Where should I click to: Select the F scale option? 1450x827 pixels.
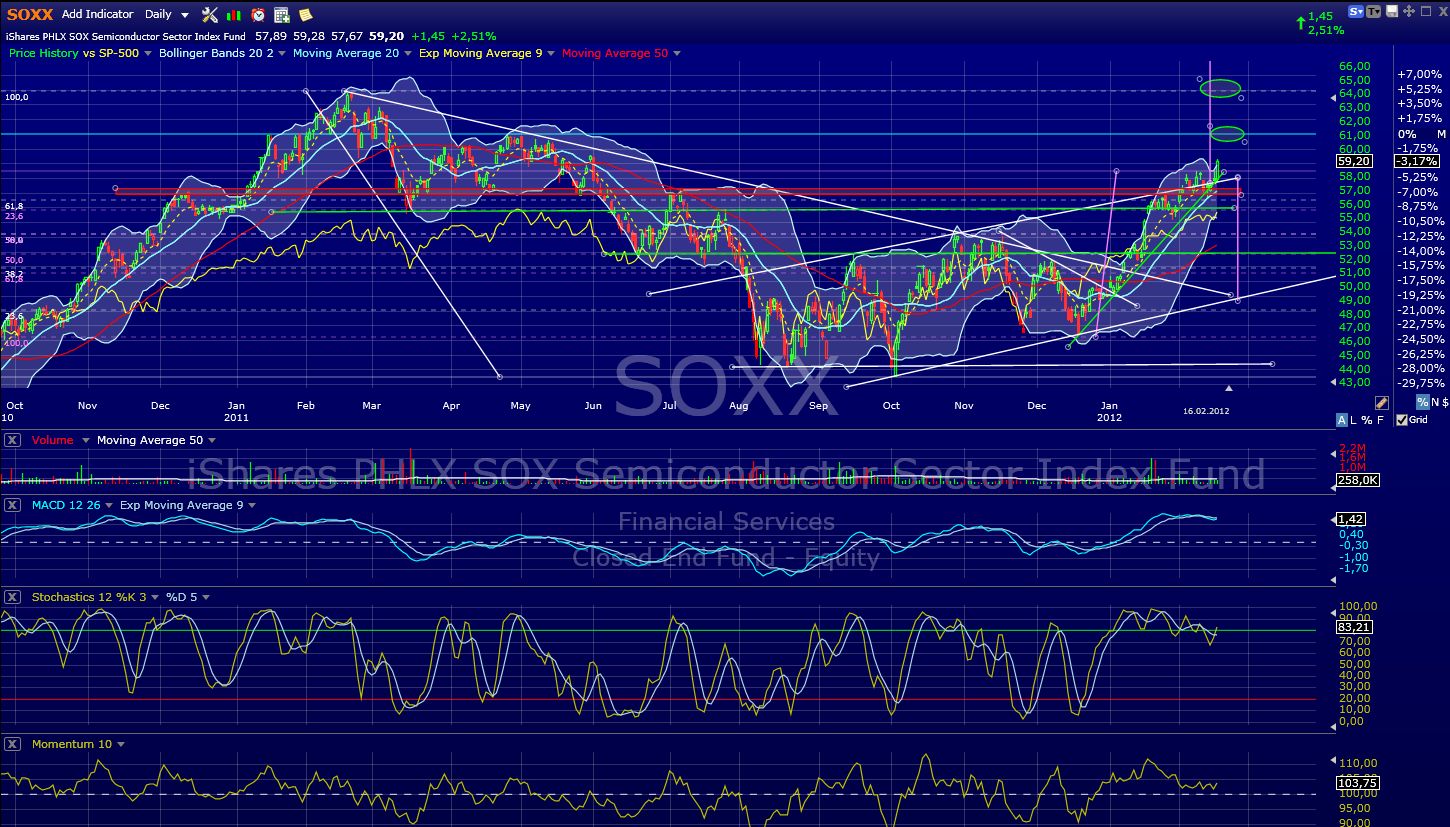point(1380,420)
